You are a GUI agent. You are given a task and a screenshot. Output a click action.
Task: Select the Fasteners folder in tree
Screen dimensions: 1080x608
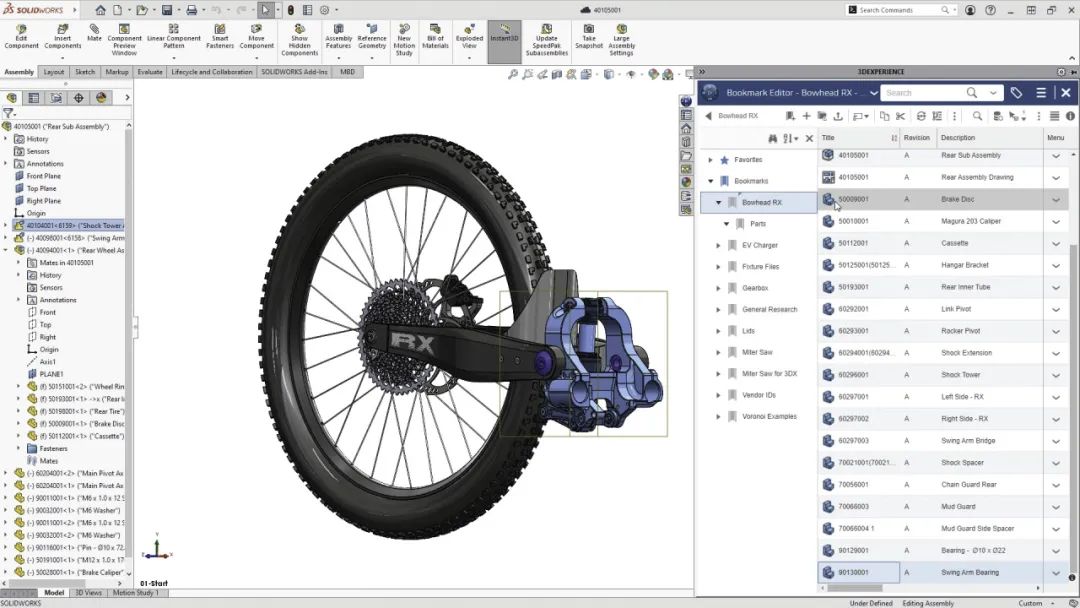[53, 448]
